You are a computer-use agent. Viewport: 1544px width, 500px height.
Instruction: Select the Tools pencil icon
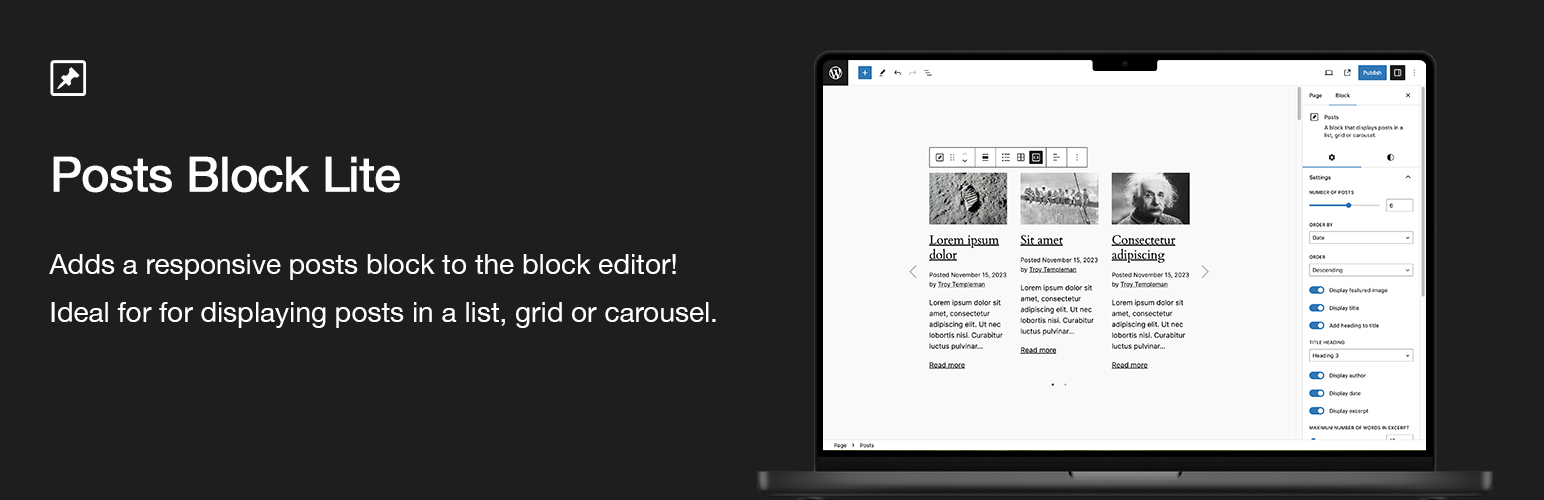[x=882, y=73]
